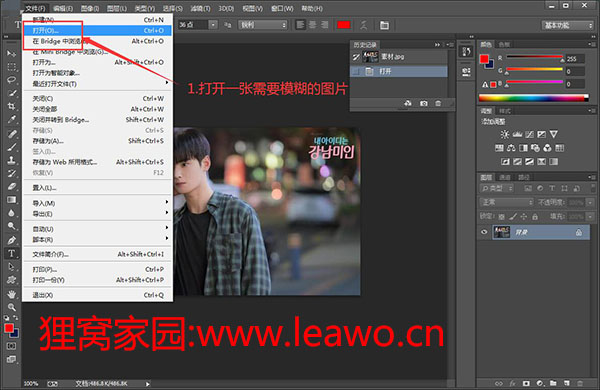
Task: Select the Move tool in the toolbox
Action: (11, 53)
